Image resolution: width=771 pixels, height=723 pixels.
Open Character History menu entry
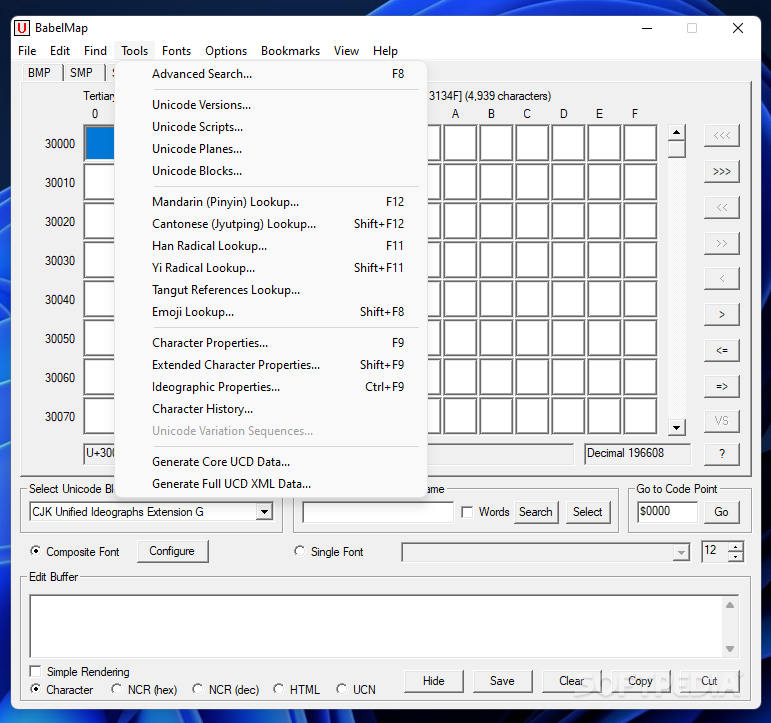[270, 409]
